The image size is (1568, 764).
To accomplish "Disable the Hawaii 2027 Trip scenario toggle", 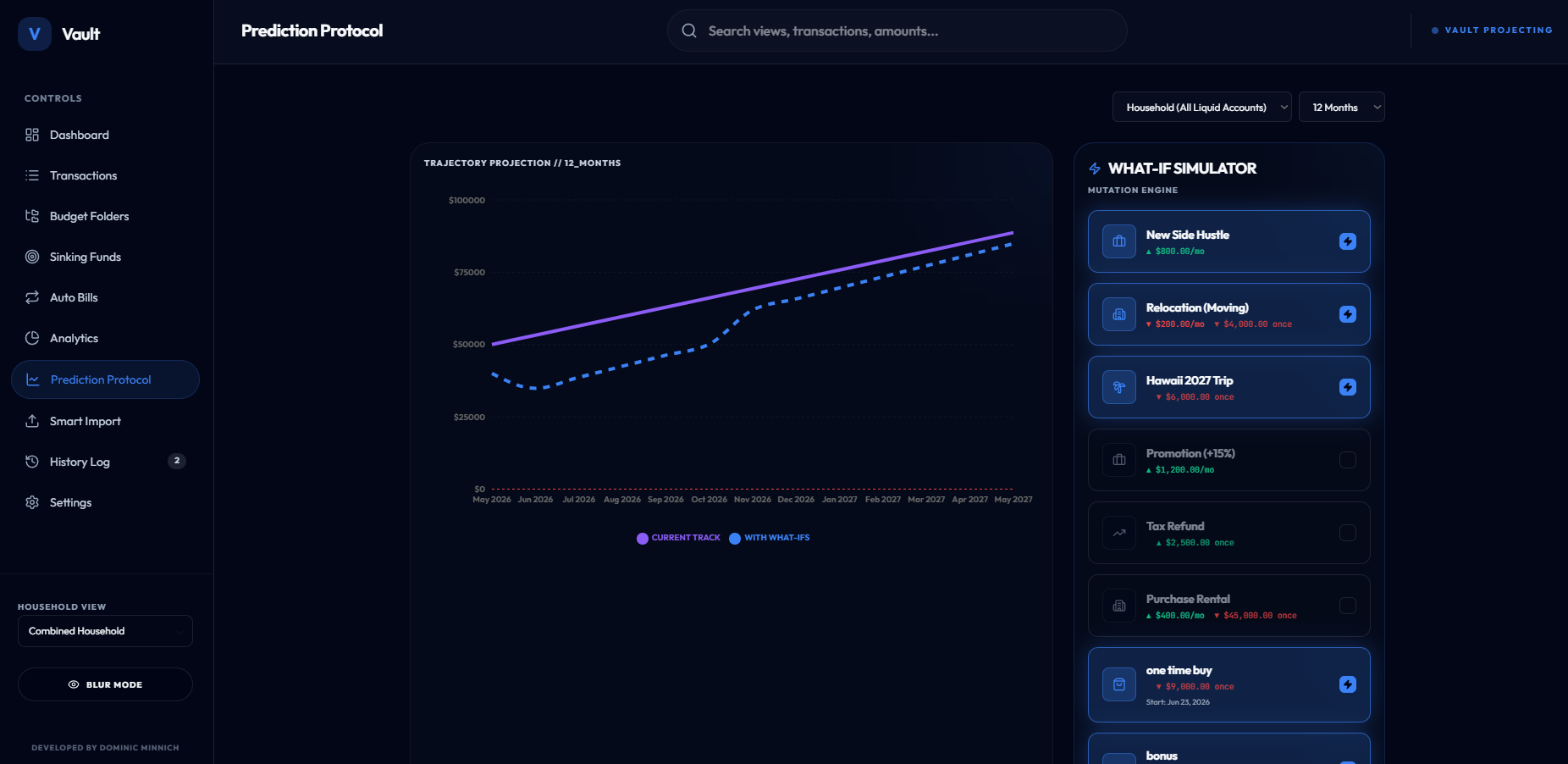I will 1348,387.
